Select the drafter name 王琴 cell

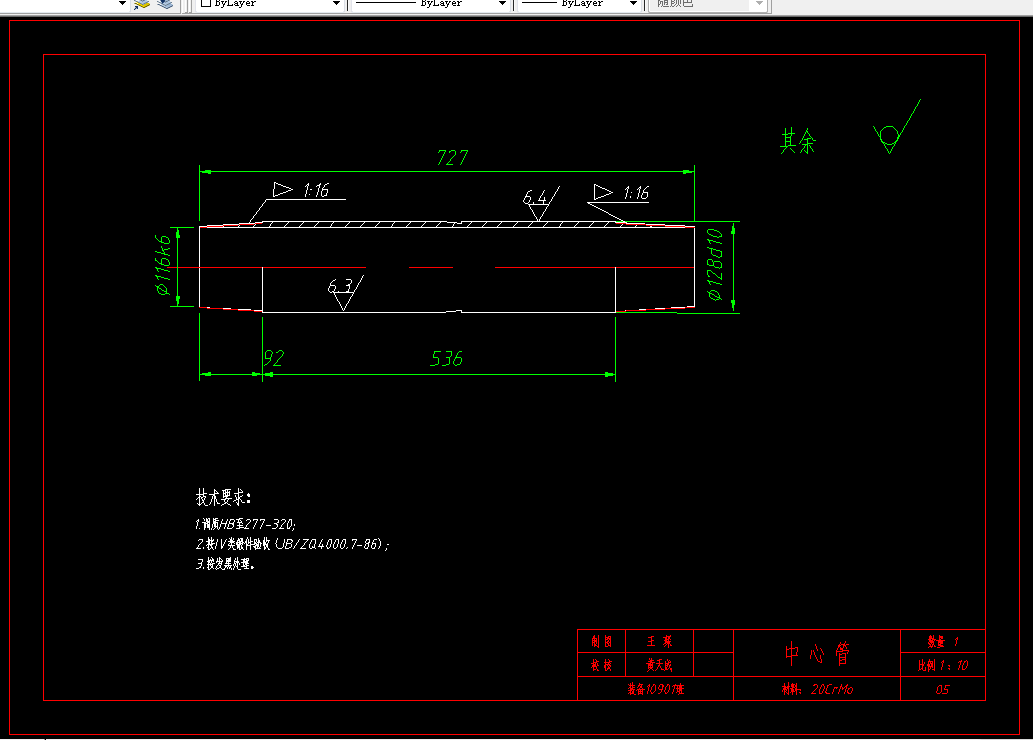659,641
